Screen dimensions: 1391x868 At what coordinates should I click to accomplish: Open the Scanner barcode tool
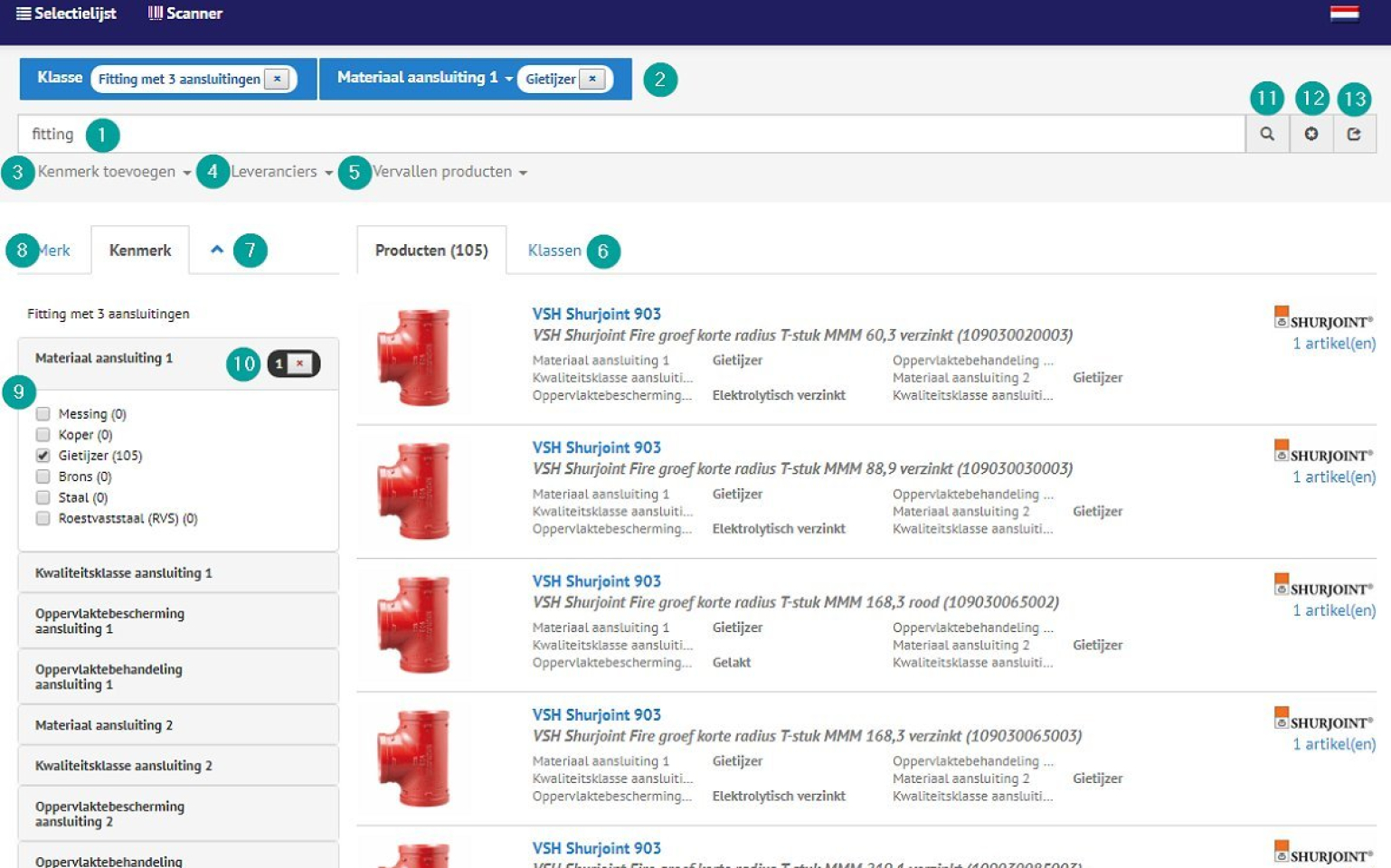(185, 14)
